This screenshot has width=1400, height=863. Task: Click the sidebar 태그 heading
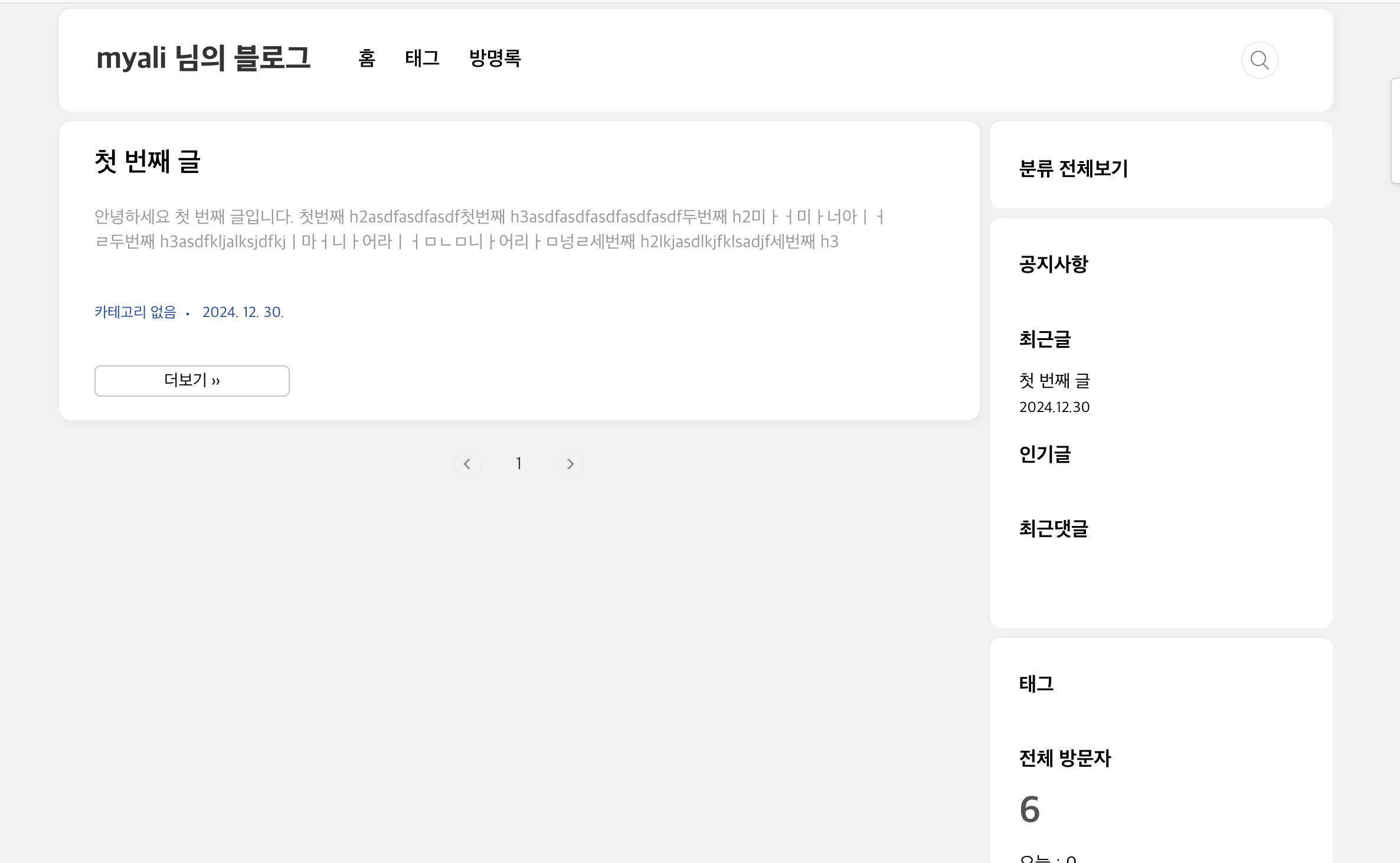click(1036, 684)
